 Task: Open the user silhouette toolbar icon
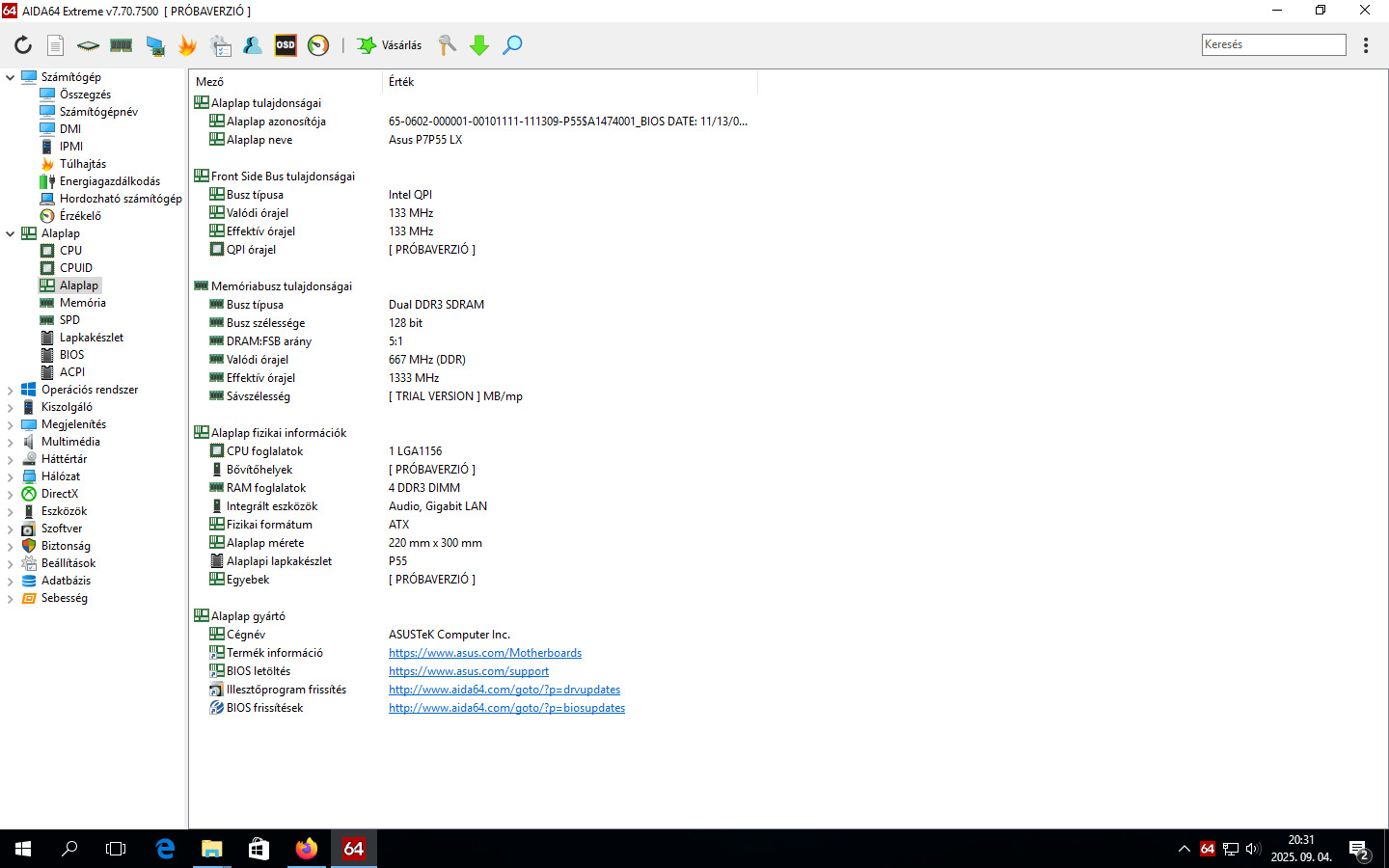point(253,45)
